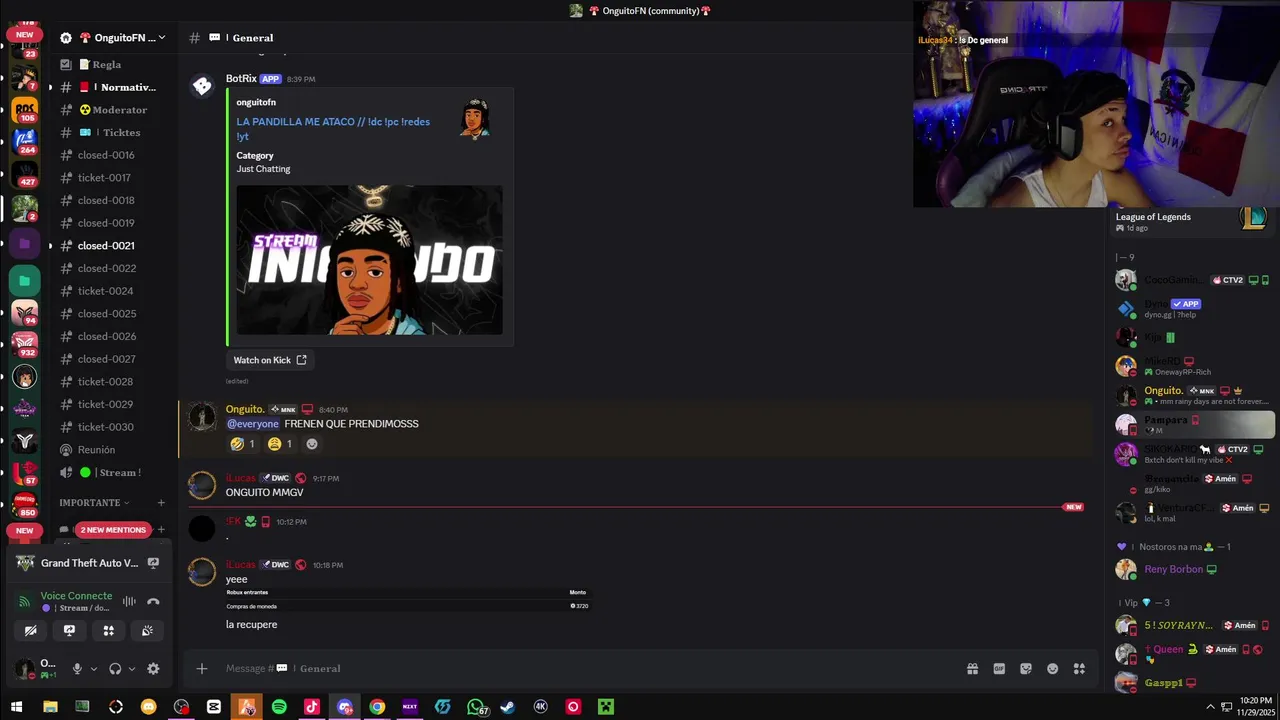Viewport: 1280px width, 720px height.
Task: Deafen using the headphones icon
Action: tap(115, 669)
